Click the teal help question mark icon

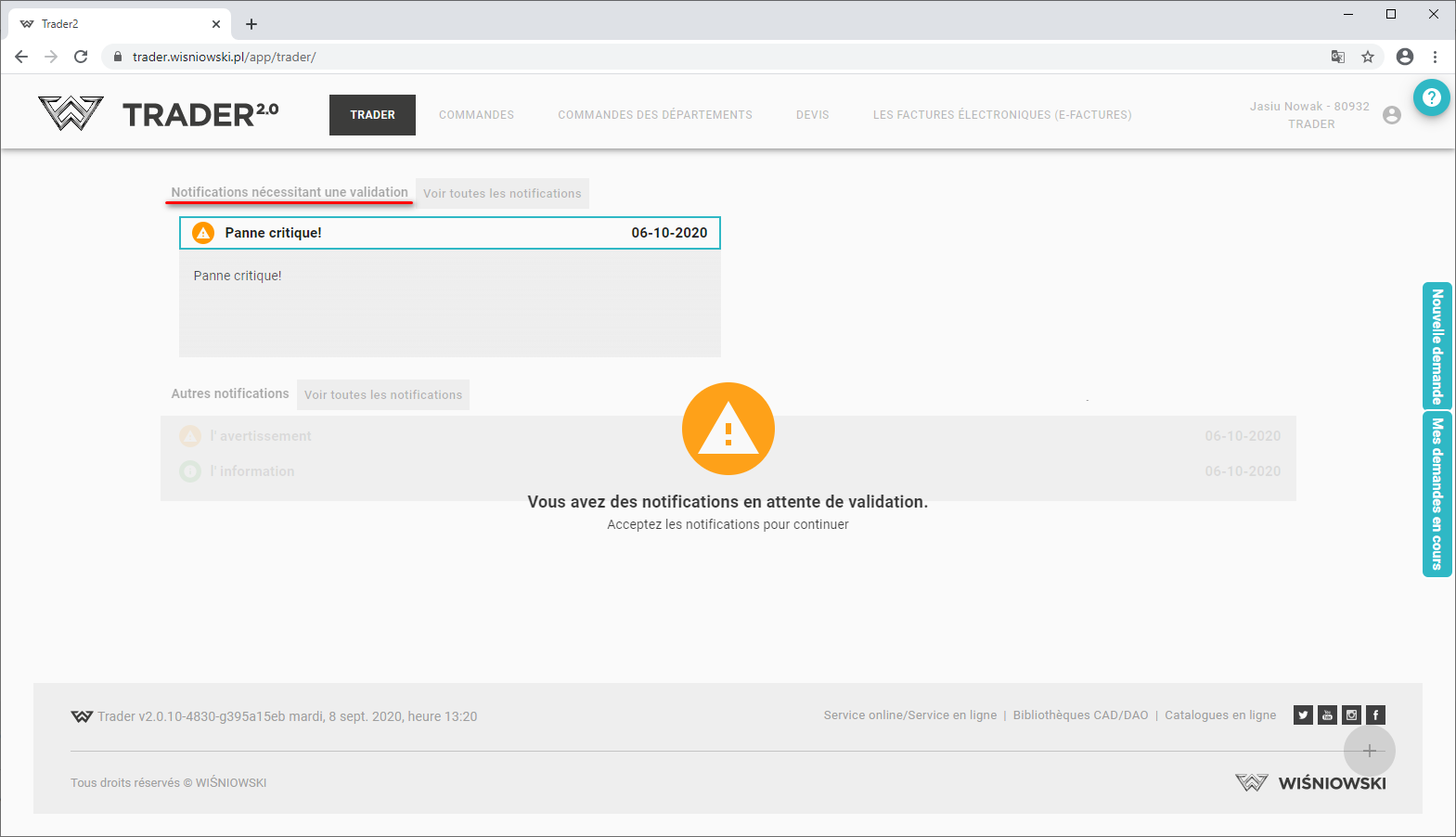pos(1431,97)
